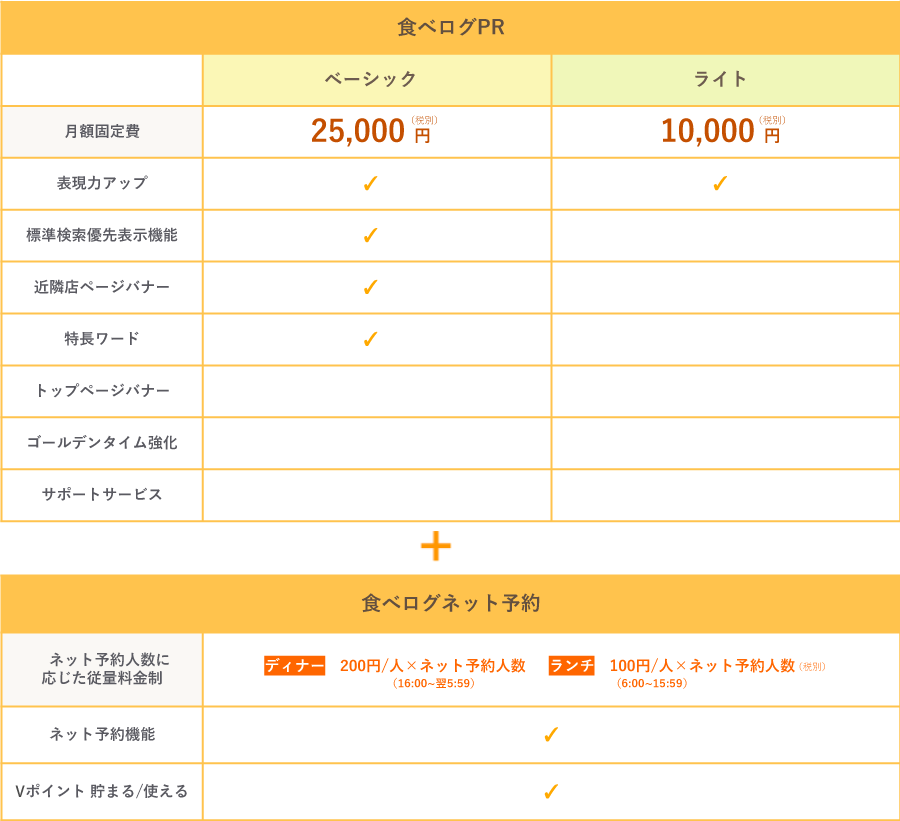Click the 食べログPR header banner
900x821 pixels.
tap(450, 27)
